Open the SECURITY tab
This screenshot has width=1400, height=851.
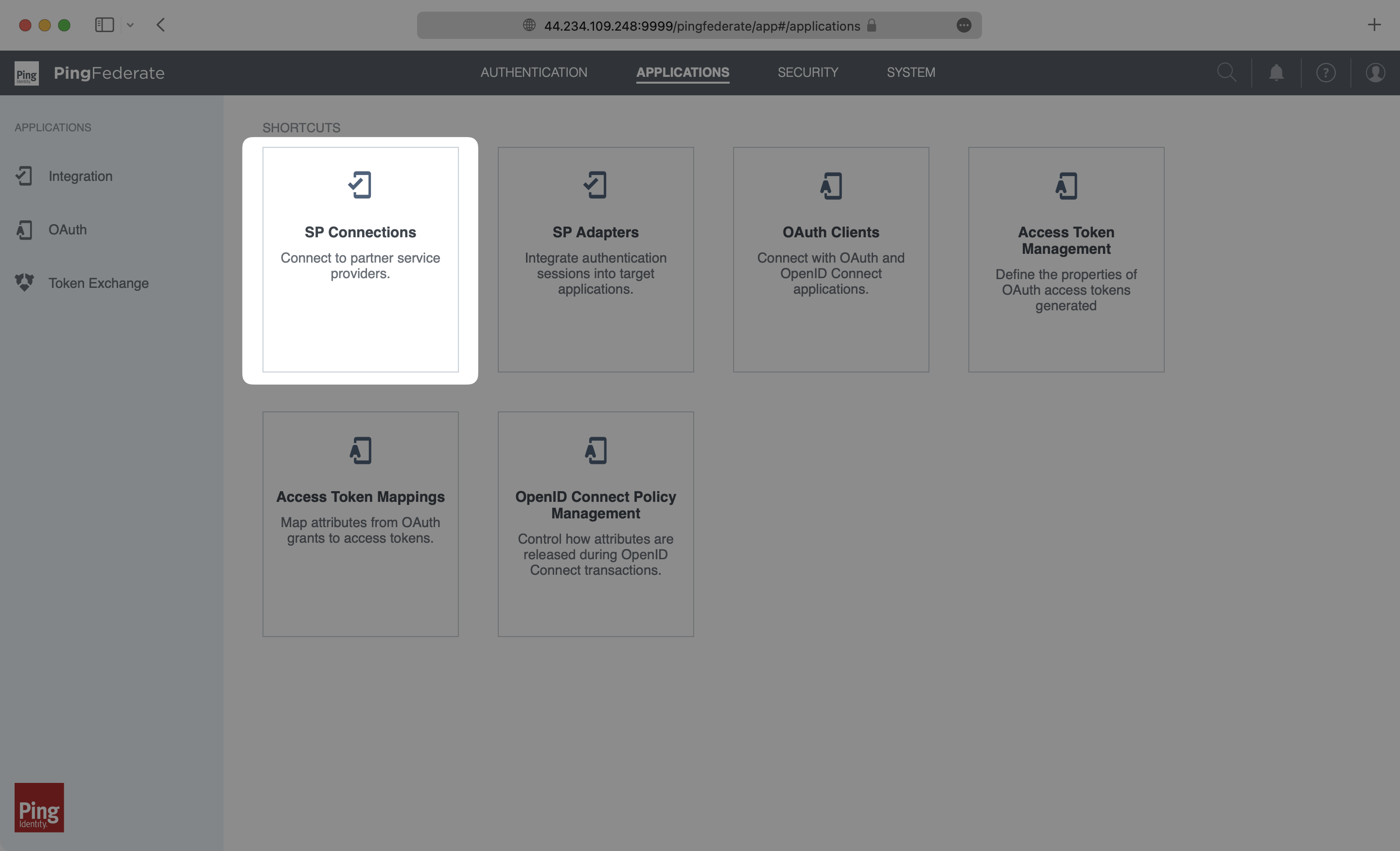click(808, 72)
